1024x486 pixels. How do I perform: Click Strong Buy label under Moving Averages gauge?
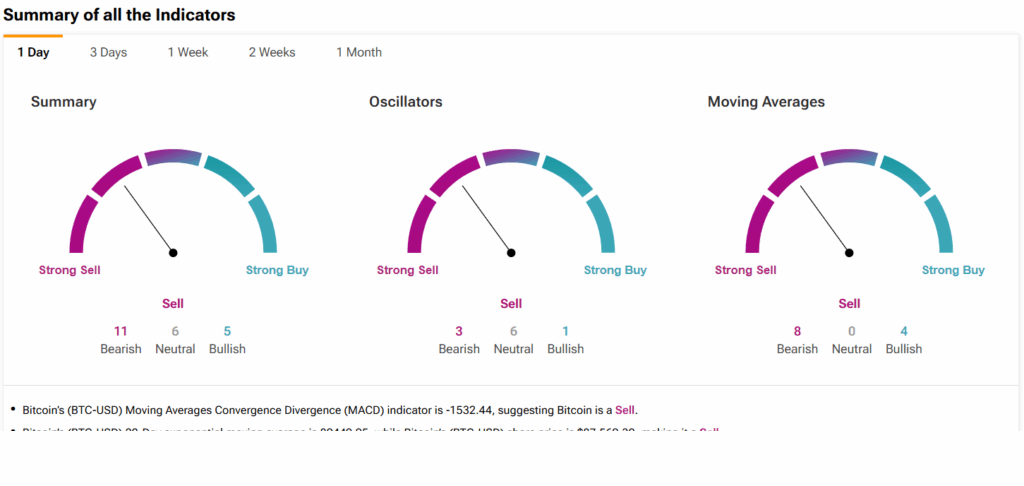click(x=953, y=270)
